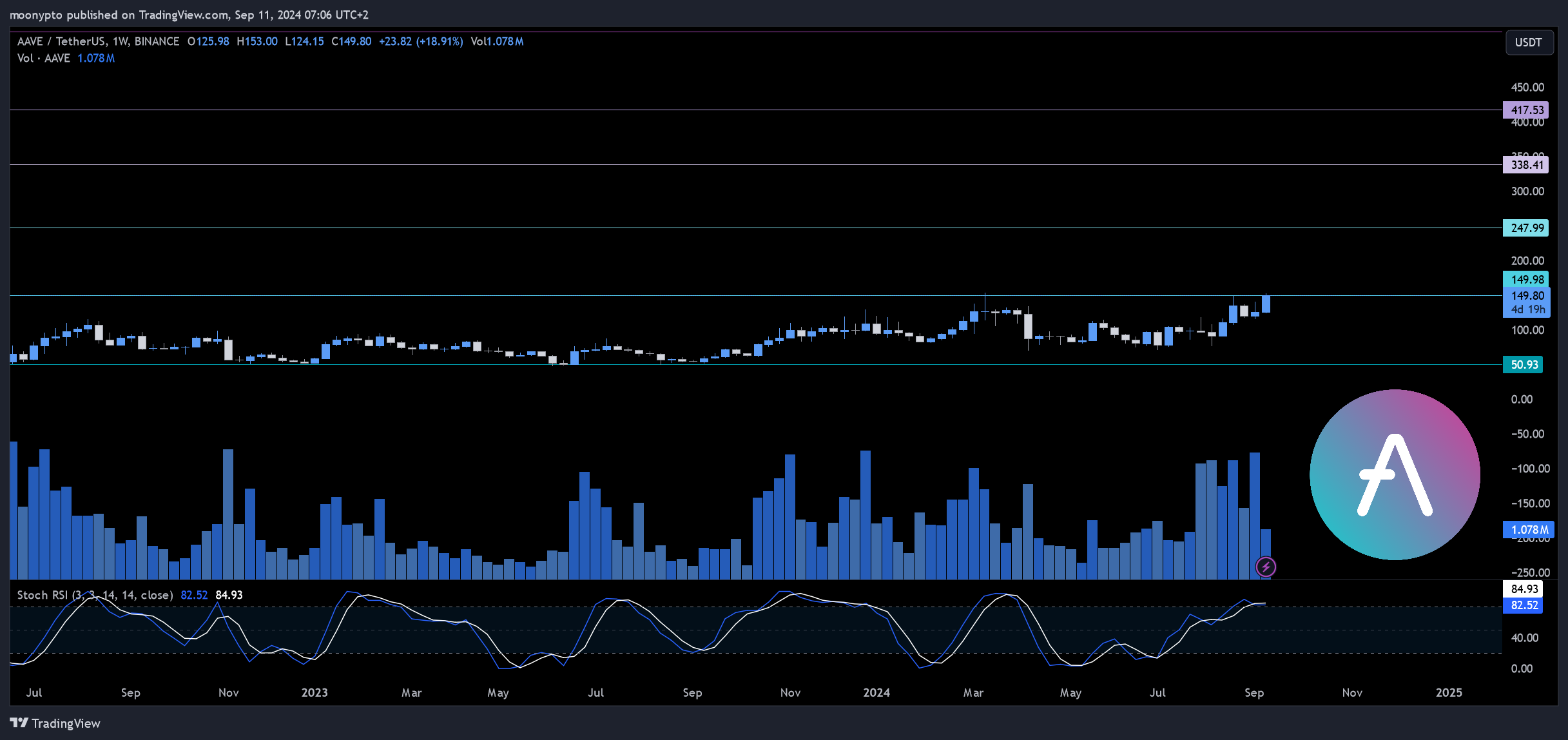Click the purple lightning bolt icon
Viewport: 1568px width, 740px height.
(x=1266, y=567)
